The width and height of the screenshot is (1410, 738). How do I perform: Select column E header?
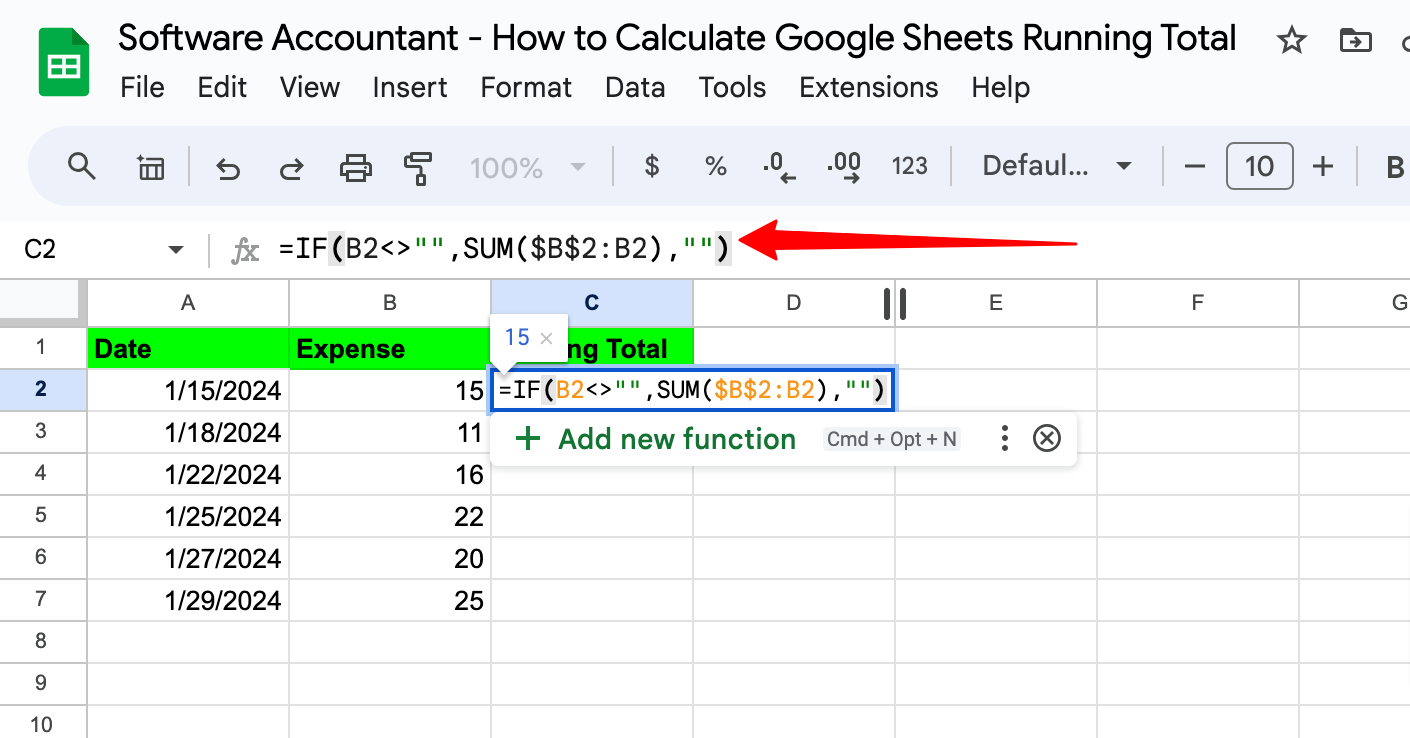[996, 302]
